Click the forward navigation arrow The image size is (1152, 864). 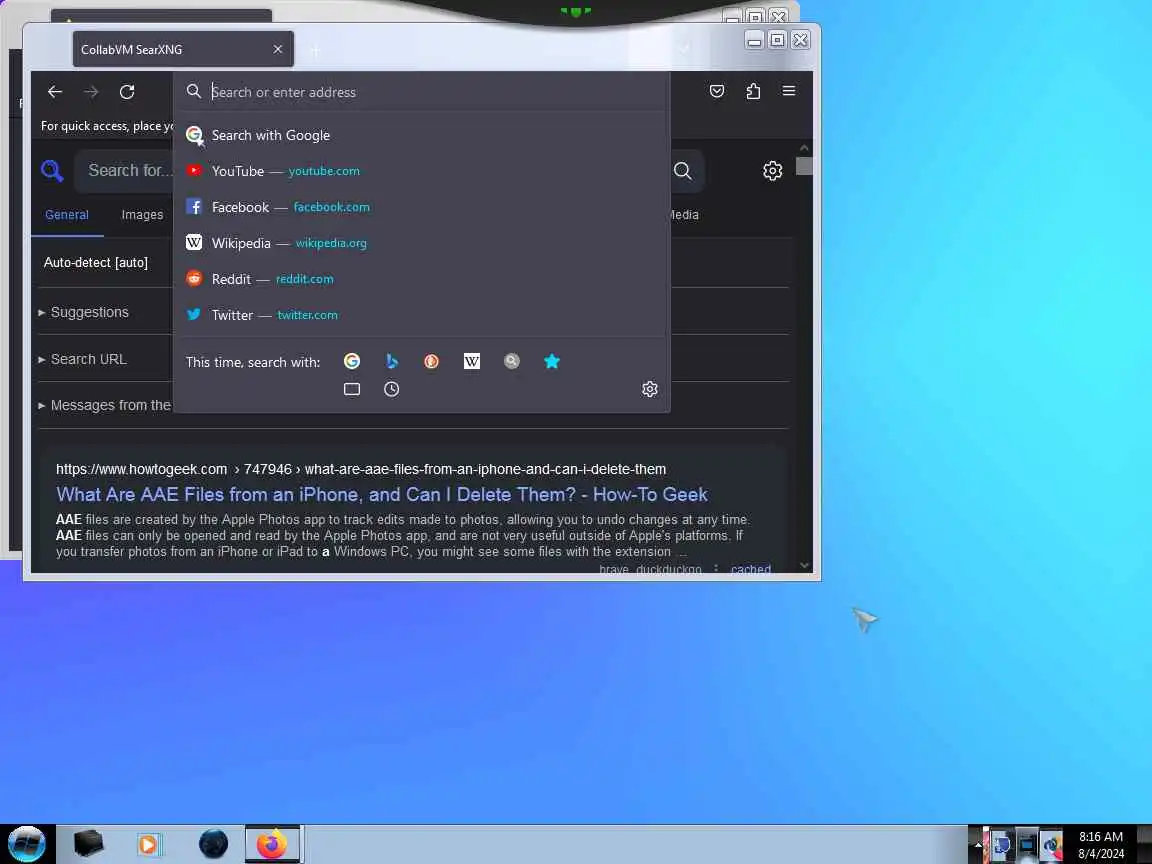[91, 92]
